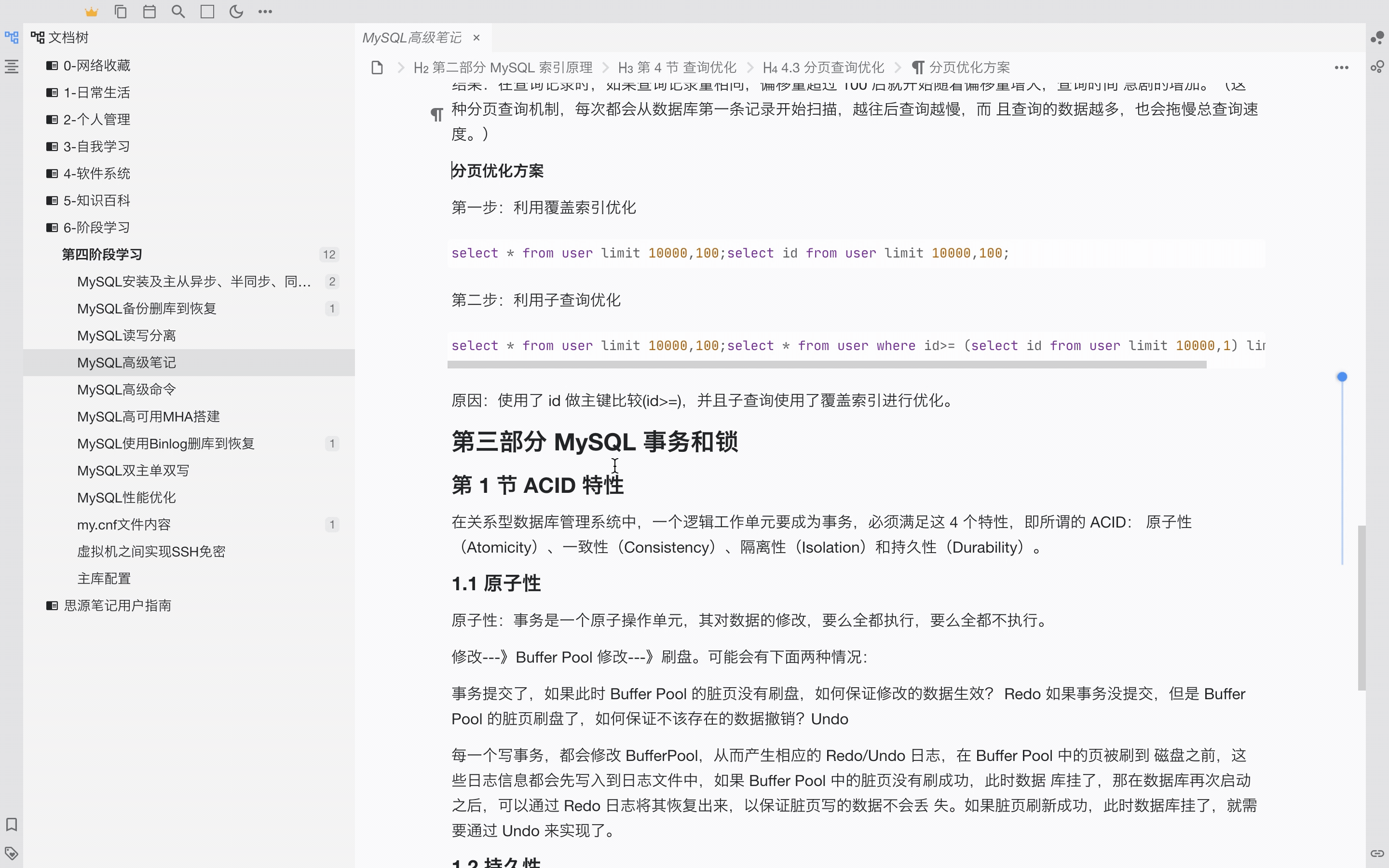Screen dimensions: 1389x868
Task: Select the MySQL高级笔记 tab
Action: coord(412,38)
